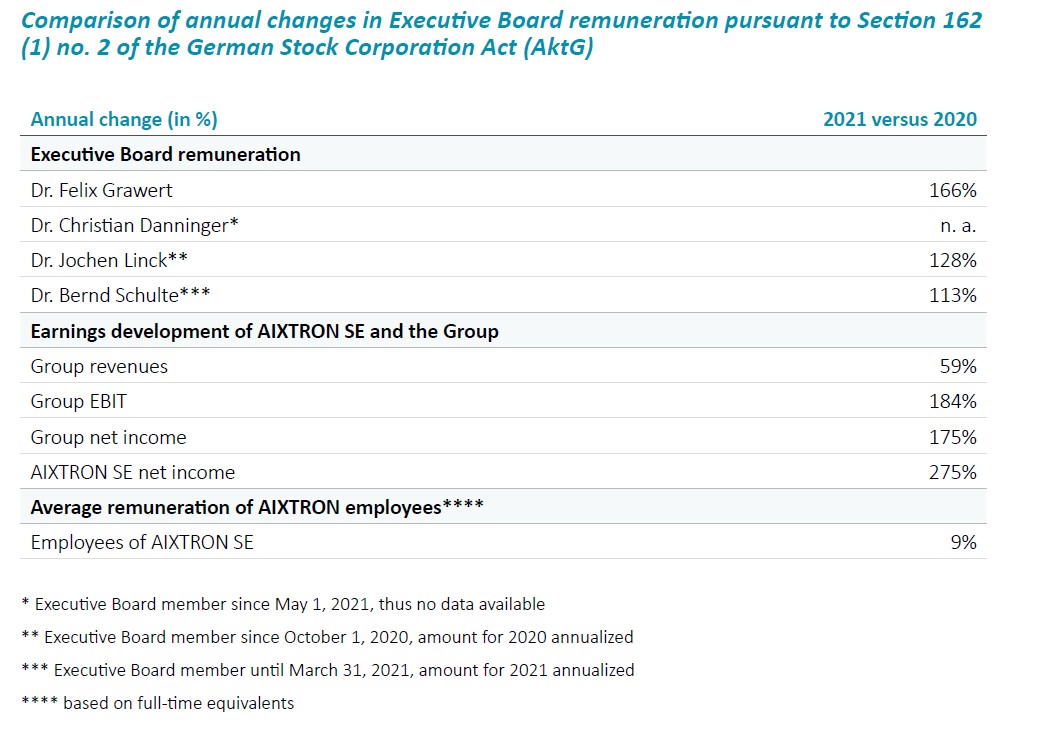Click the "Average remuneration of AIXTRON employees" heading
The image size is (1052, 735).
click(257, 508)
